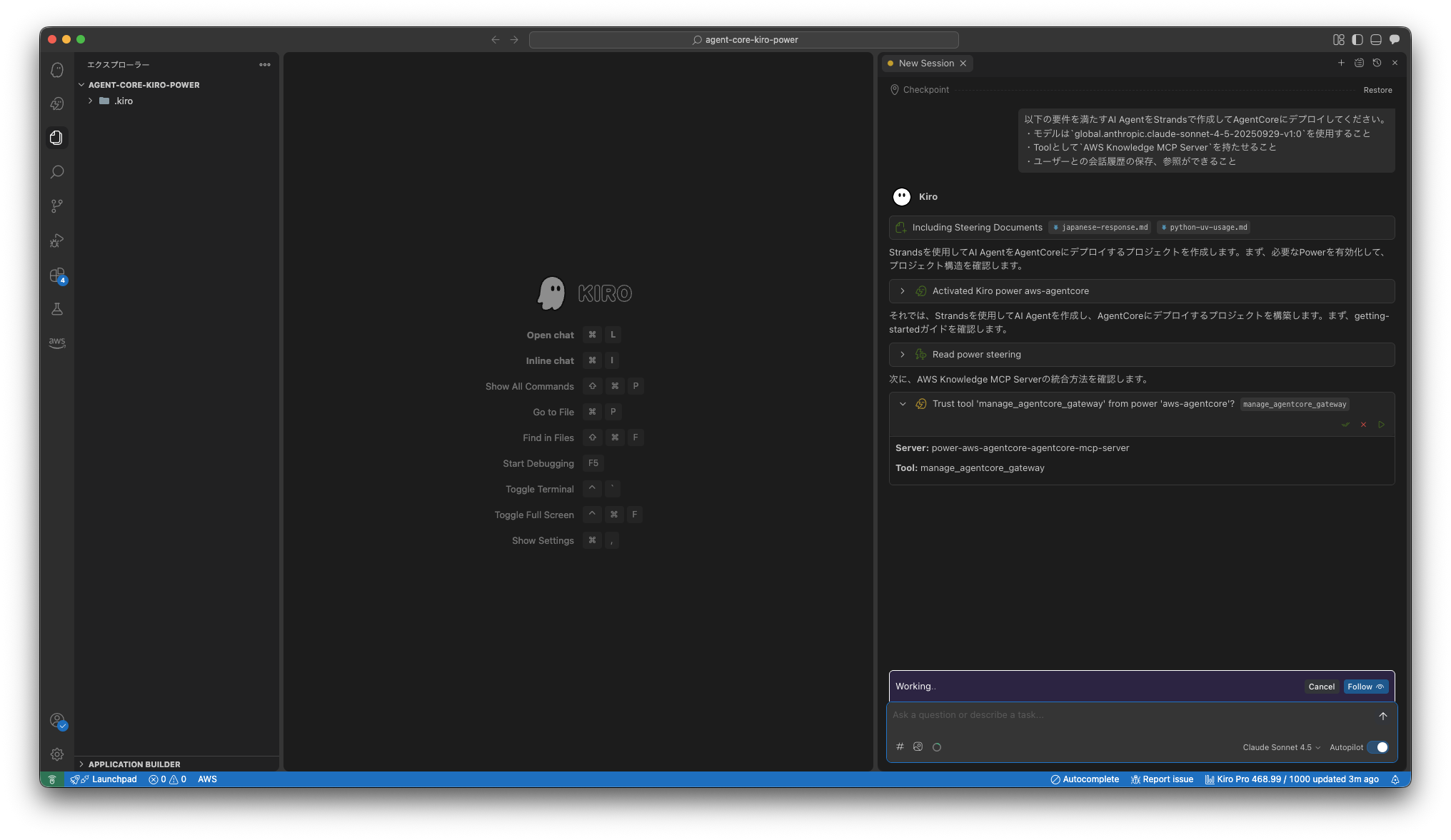Image resolution: width=1451 pixels, height=840 pixels.
Task: Add context with the # icon
Action: 900,747
